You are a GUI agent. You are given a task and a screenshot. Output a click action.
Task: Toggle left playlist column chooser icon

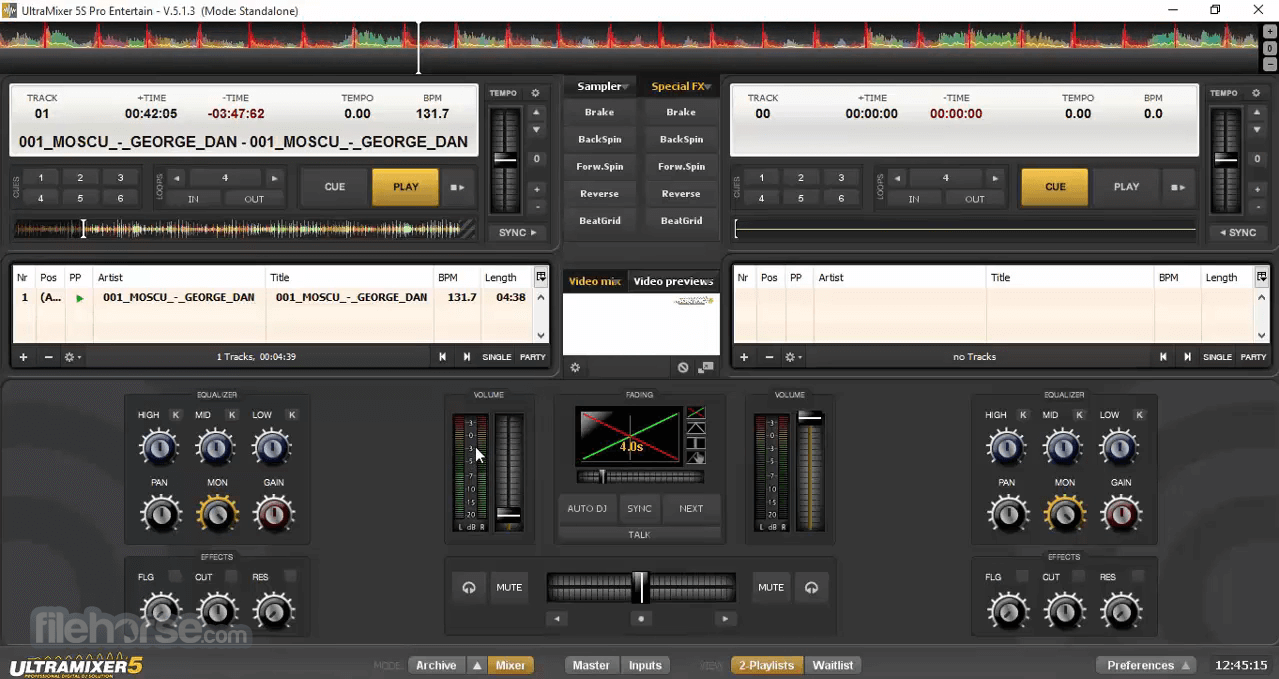tap(541, 277)
